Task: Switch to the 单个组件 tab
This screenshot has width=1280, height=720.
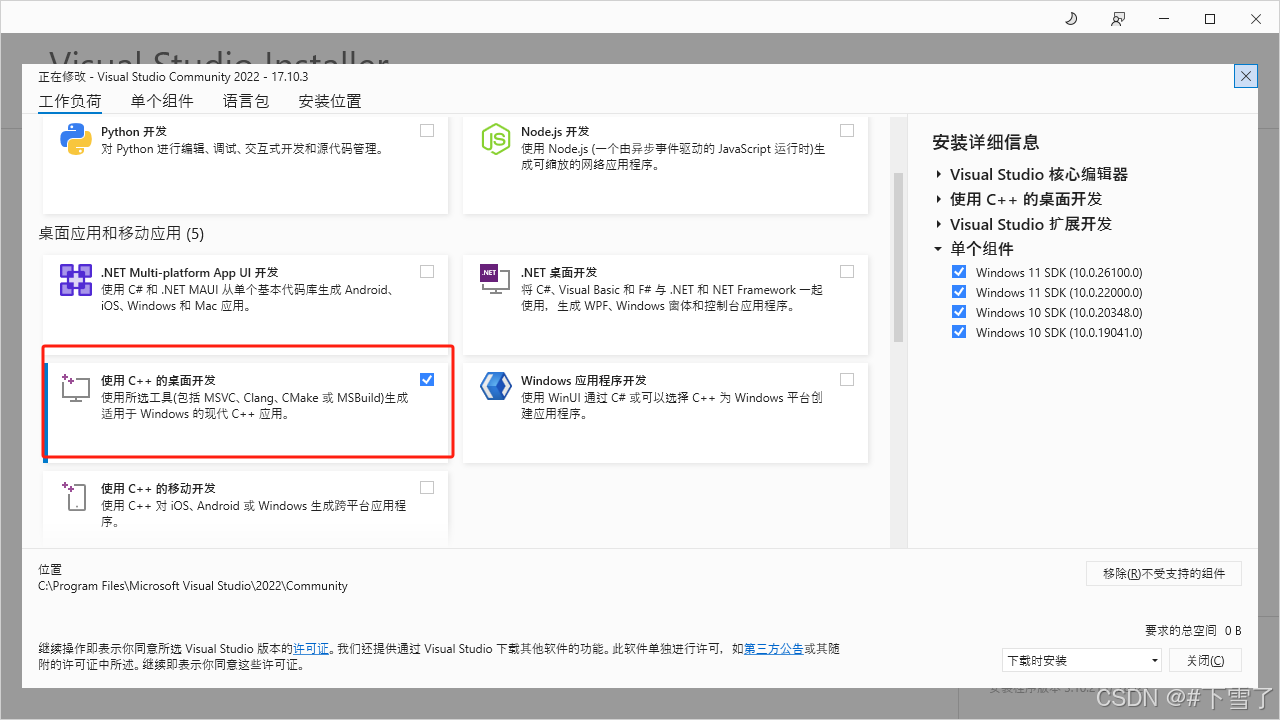Action: point(162,101)
